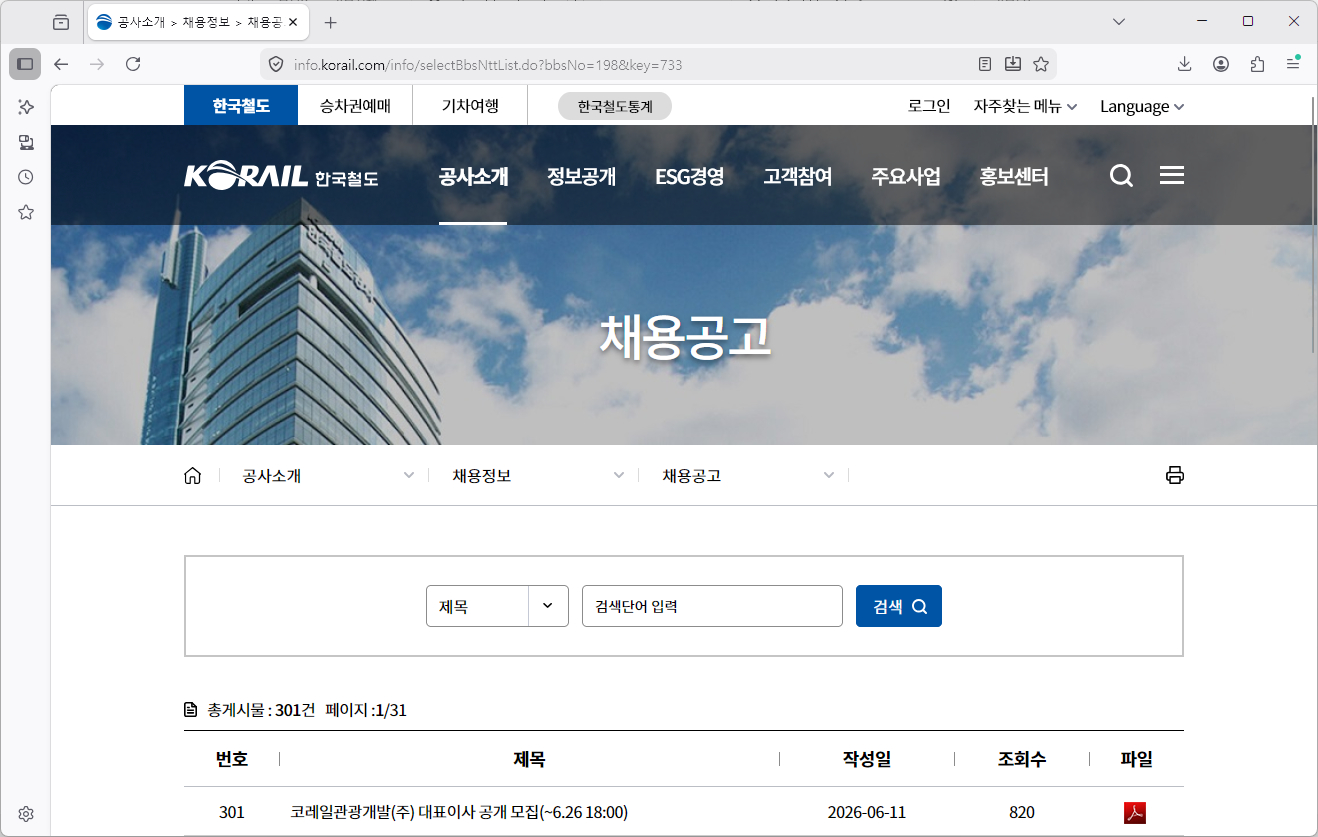Open the site search magnifier icon
The width and height of the screenshot is (1318, 837).
(x=1121, y=177)
